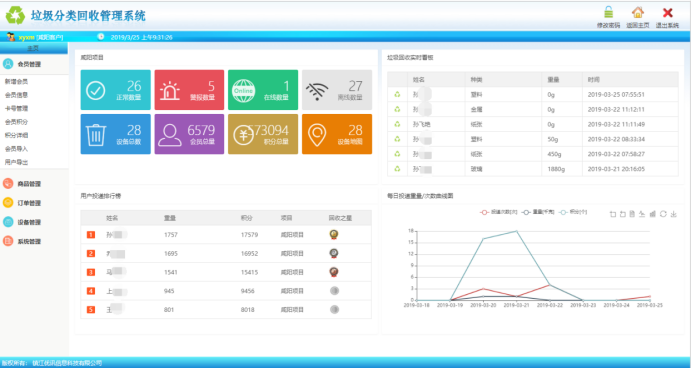Click the 15415 points cell
692x369 pixels.
coord(249,272)
